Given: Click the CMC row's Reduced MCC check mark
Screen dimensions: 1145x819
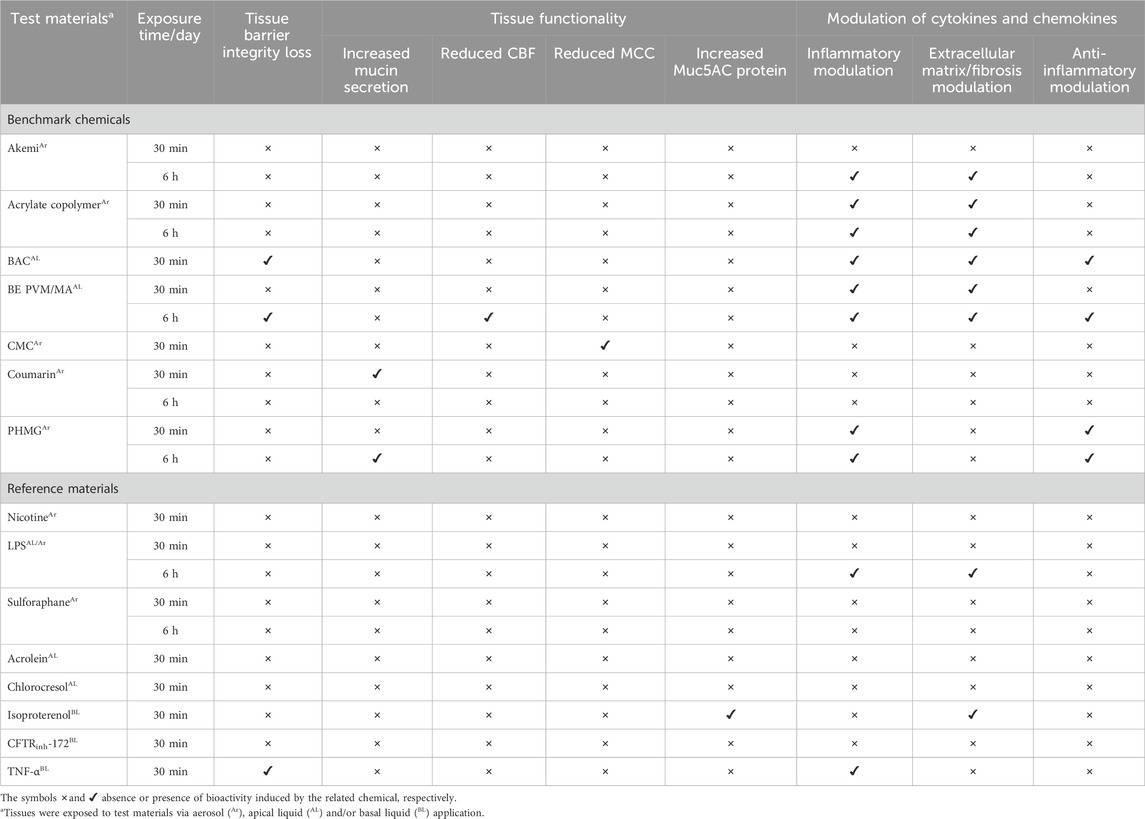Looking at the screenshot, I should click(605, 345).
